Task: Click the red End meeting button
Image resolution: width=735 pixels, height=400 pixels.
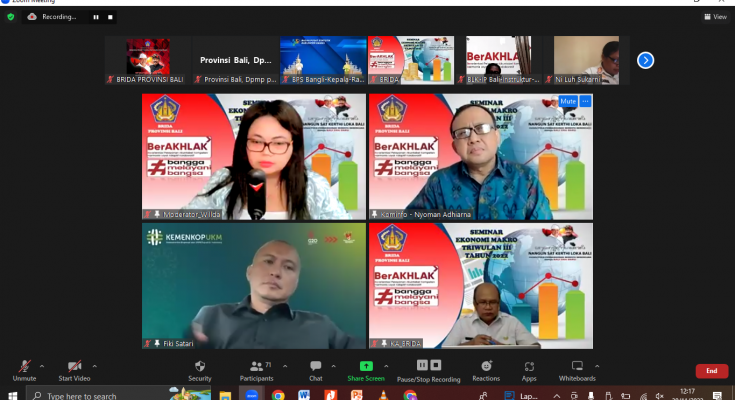Action: (x=712, y=370)
